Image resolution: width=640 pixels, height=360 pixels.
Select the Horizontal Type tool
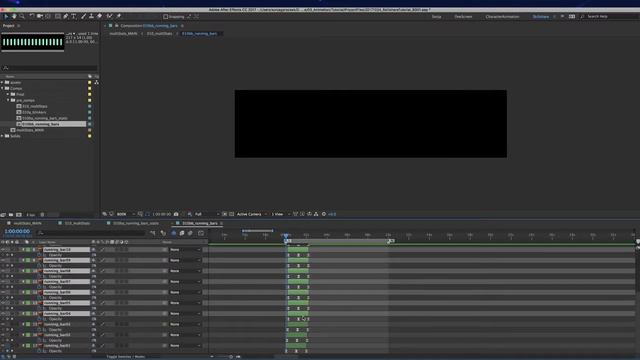(74, 16)
